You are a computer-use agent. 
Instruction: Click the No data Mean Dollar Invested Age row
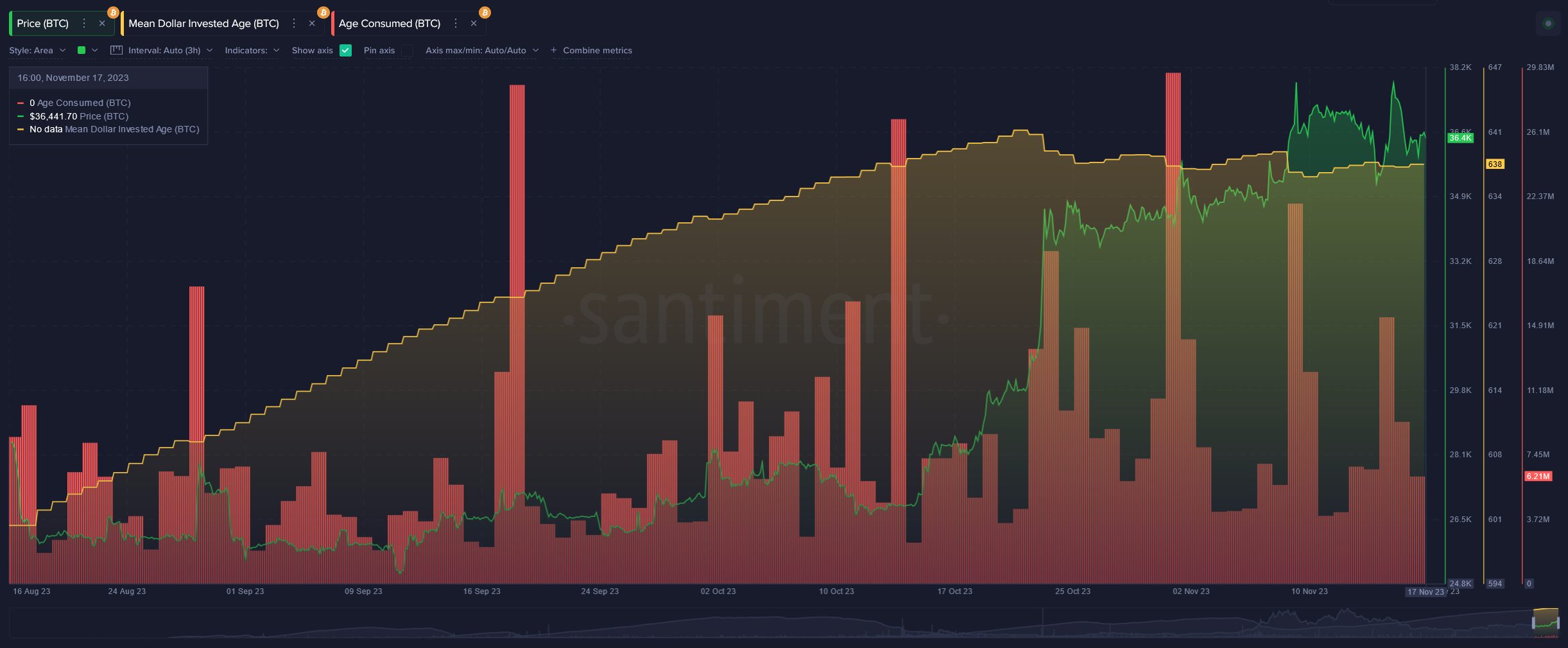(108, 129)
